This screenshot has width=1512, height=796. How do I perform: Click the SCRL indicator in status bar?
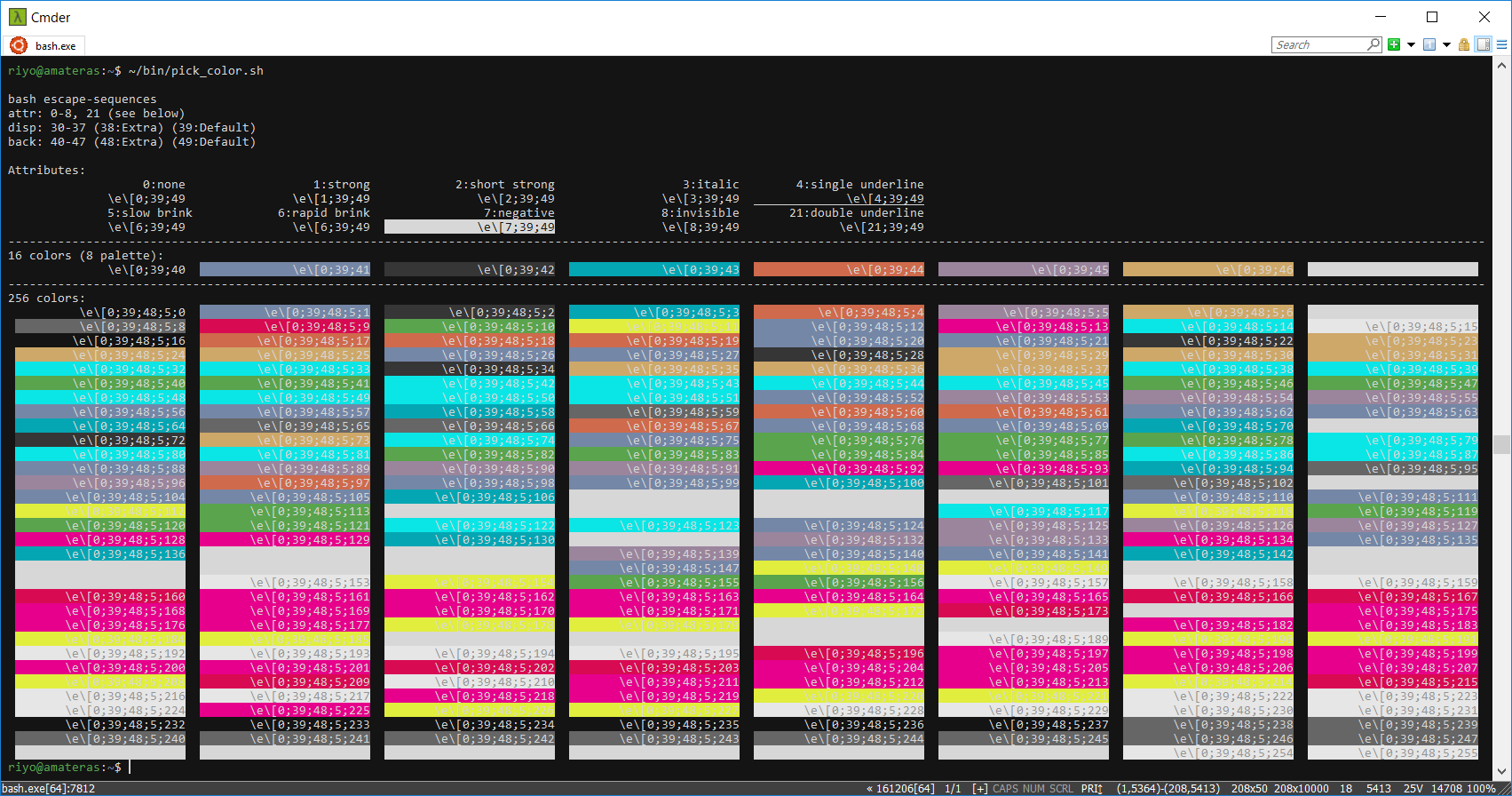[1062, 789]
